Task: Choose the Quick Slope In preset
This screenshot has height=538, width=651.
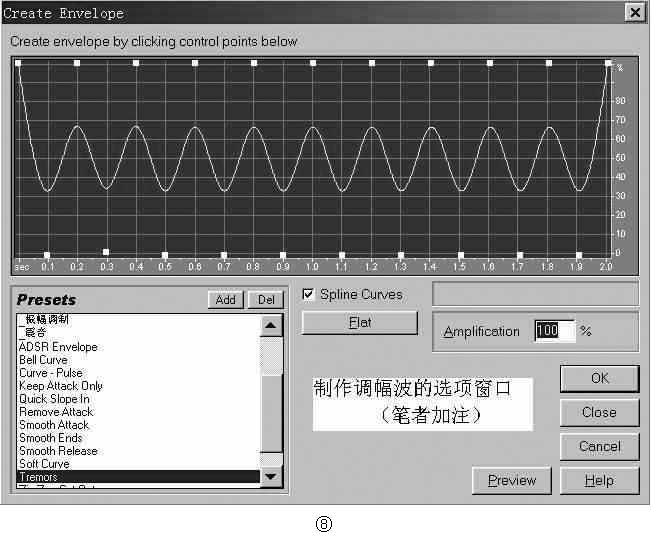Action: [54, 399]
